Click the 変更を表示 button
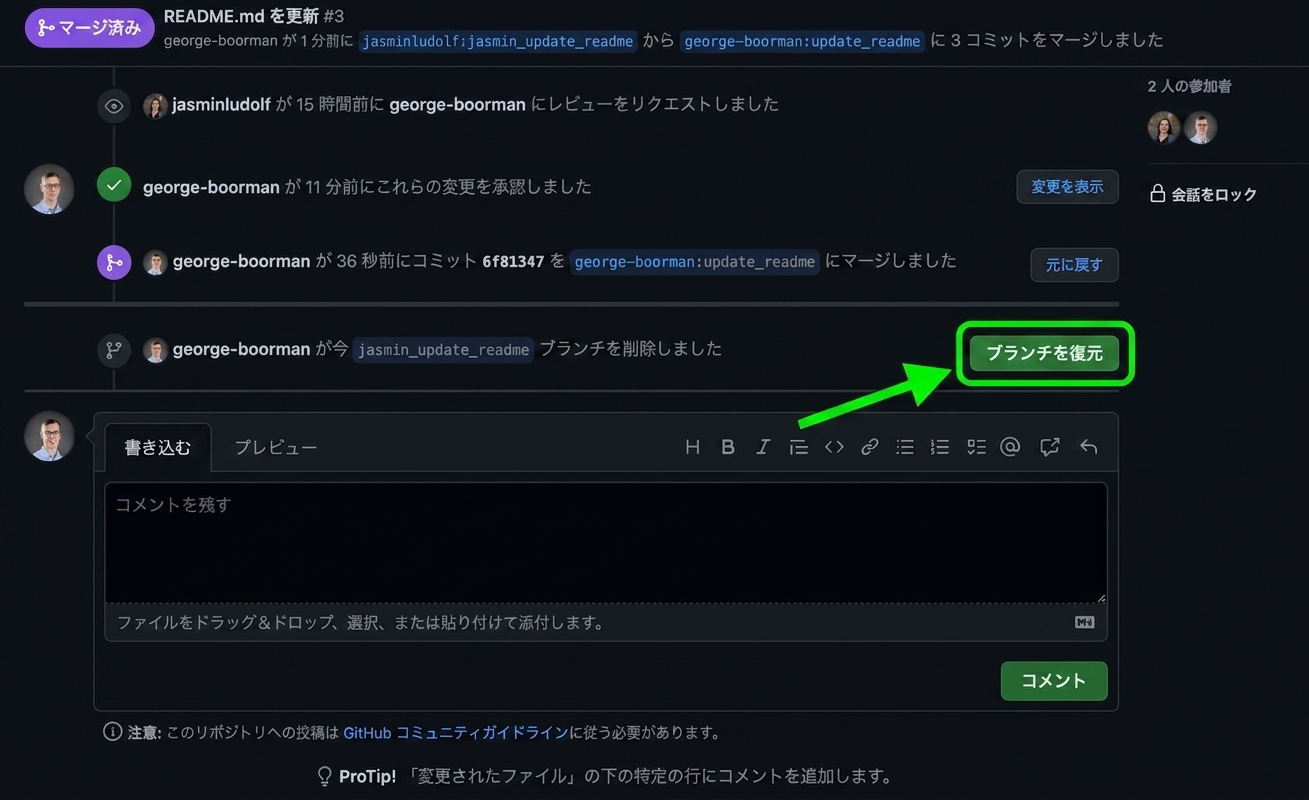Viewport: 1309px width, 800px height. point(1067,187)
